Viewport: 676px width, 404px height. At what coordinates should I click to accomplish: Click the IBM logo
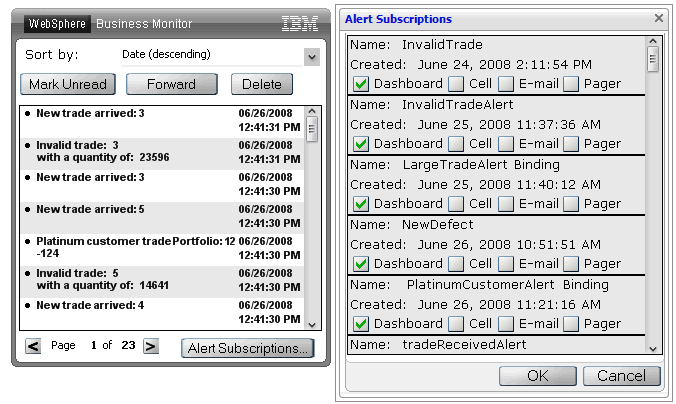[300, 24]
